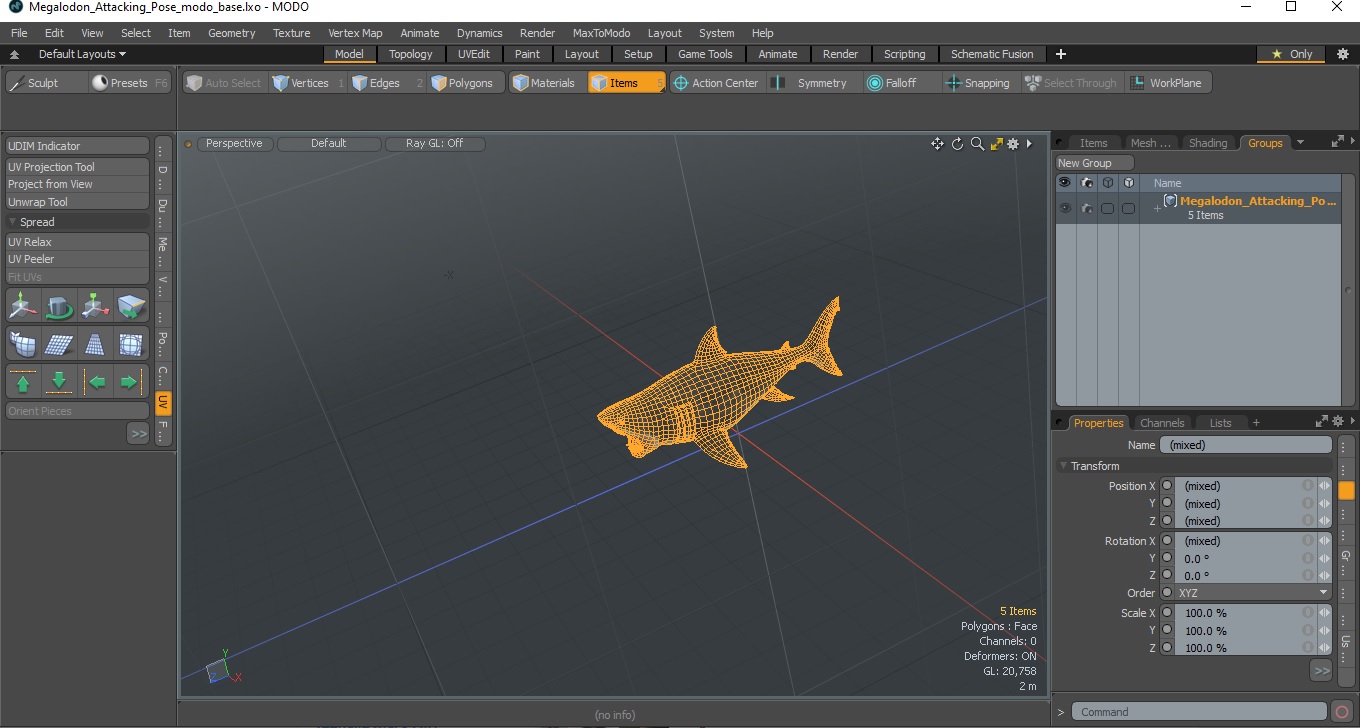Open the MaxToModo menu

point(603,33)
